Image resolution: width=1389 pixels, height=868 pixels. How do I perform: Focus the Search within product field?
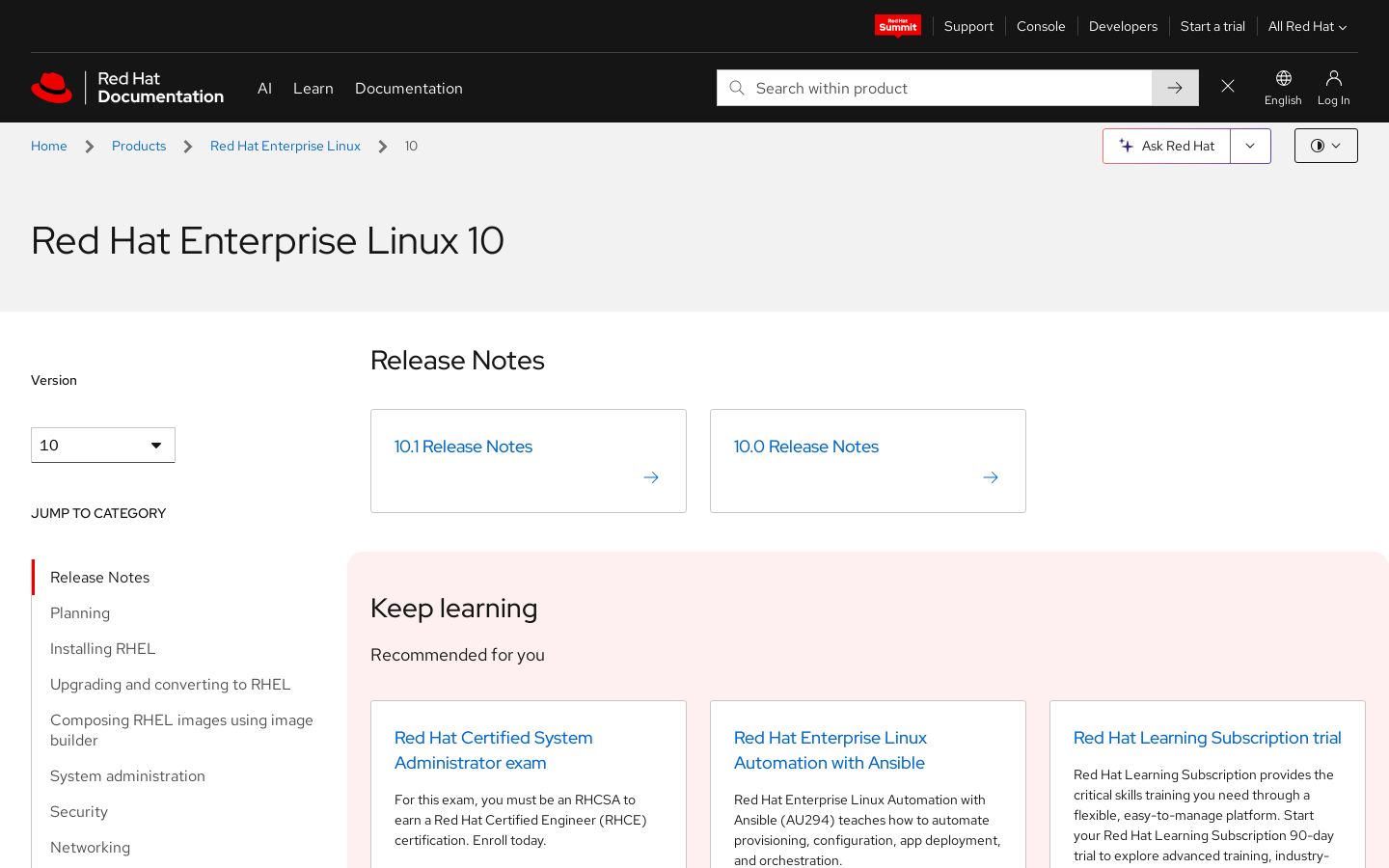pos(934,88)
